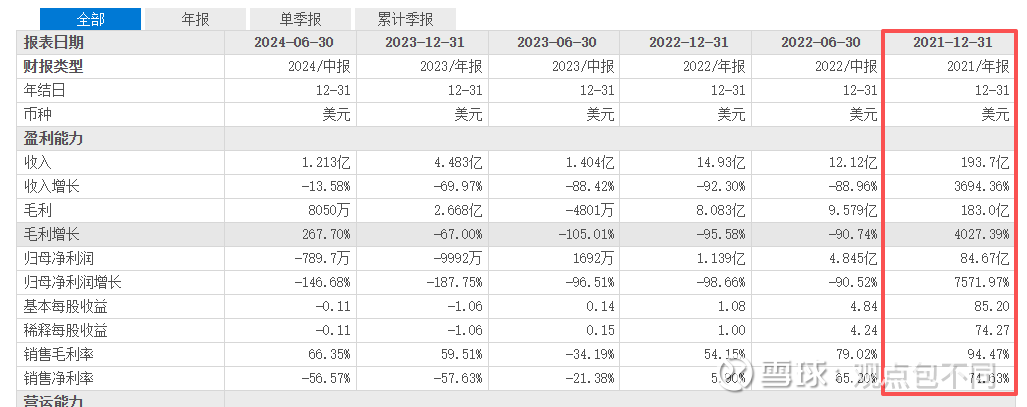Click the 财报类型 row label

(54, 67)
